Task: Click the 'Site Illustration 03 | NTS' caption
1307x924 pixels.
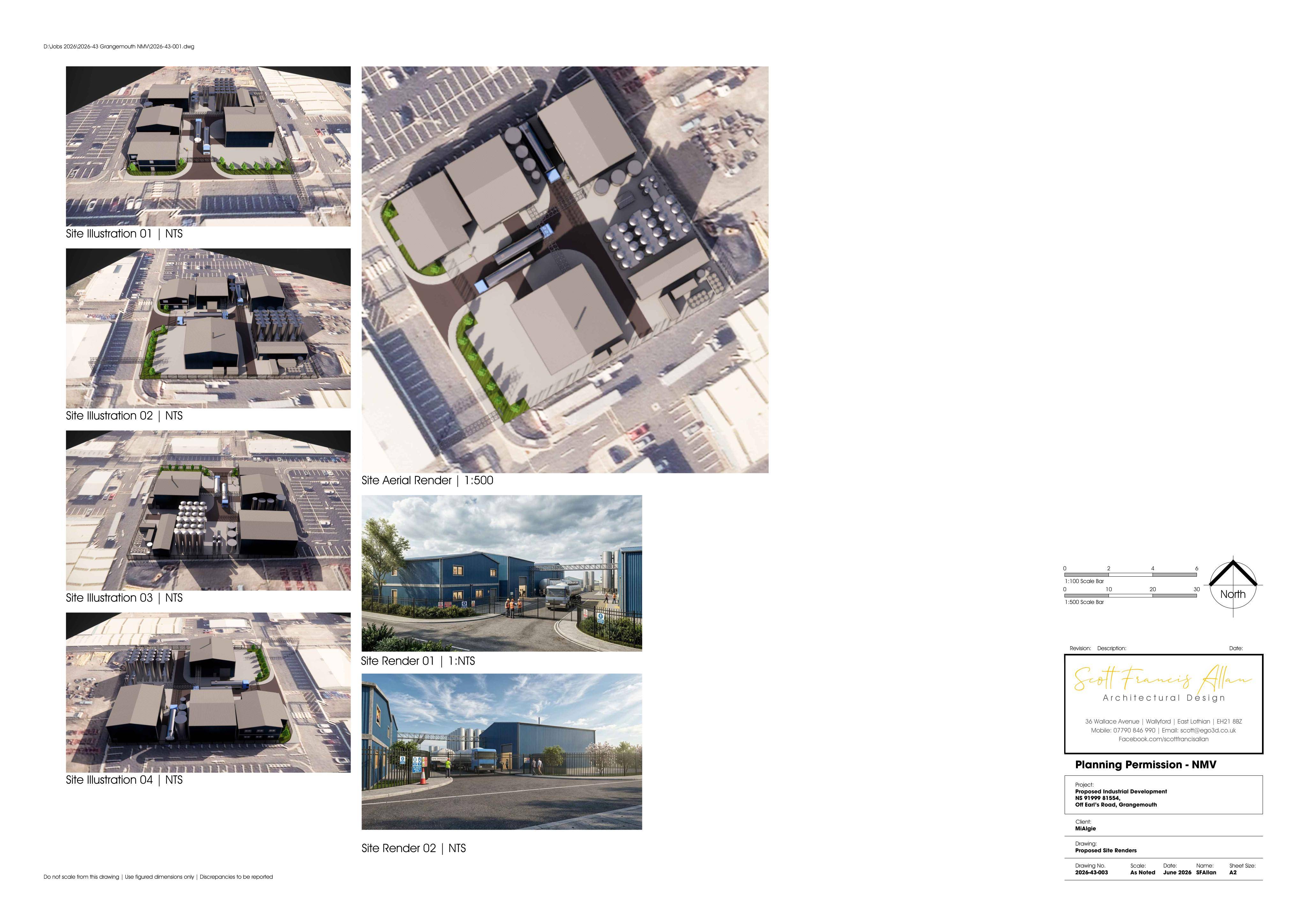Action: tap(124, 598)
